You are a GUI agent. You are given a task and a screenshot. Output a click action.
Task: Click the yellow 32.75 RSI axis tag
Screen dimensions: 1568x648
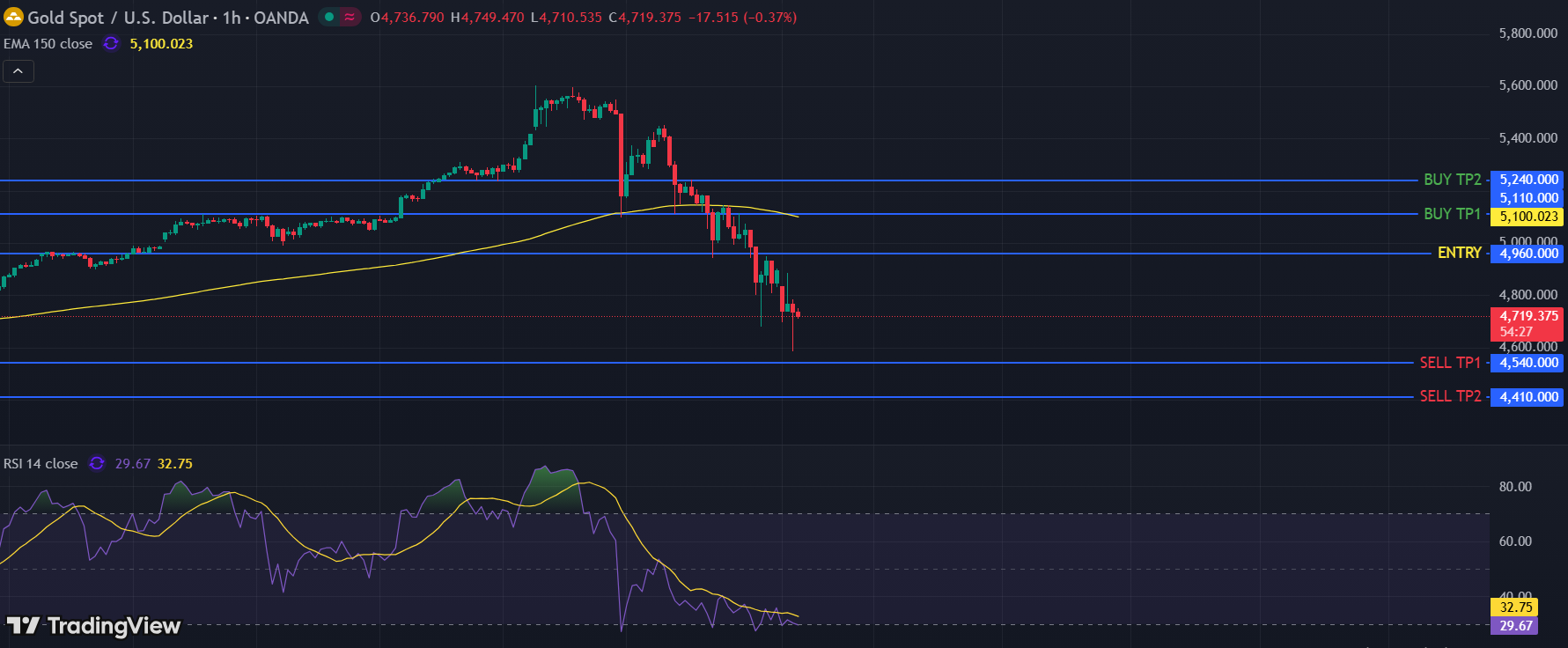pyautogui.click(x=1515, y=607)
